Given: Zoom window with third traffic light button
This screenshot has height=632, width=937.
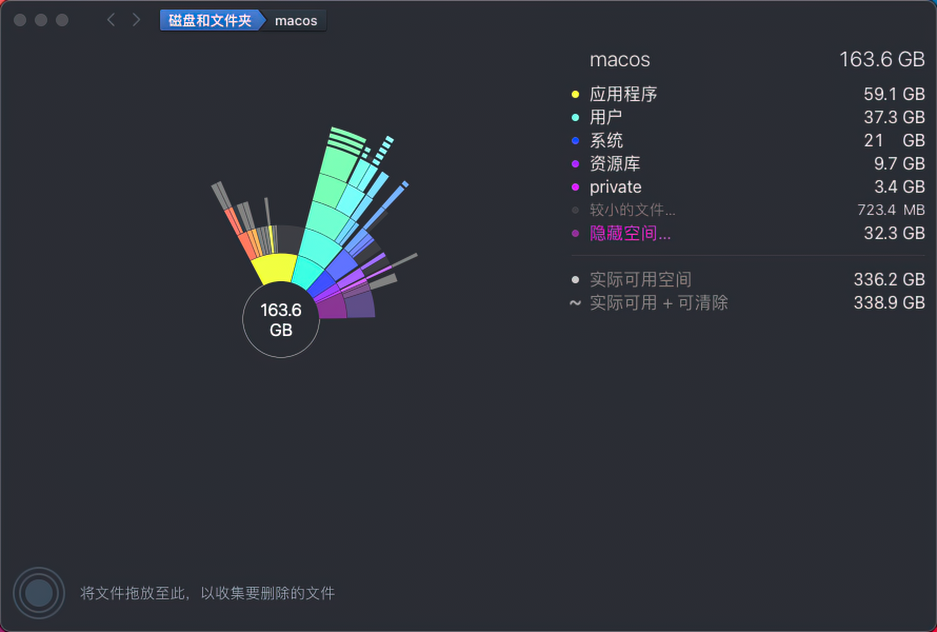Looking at the screenshot, I should [x=62, y=20].
